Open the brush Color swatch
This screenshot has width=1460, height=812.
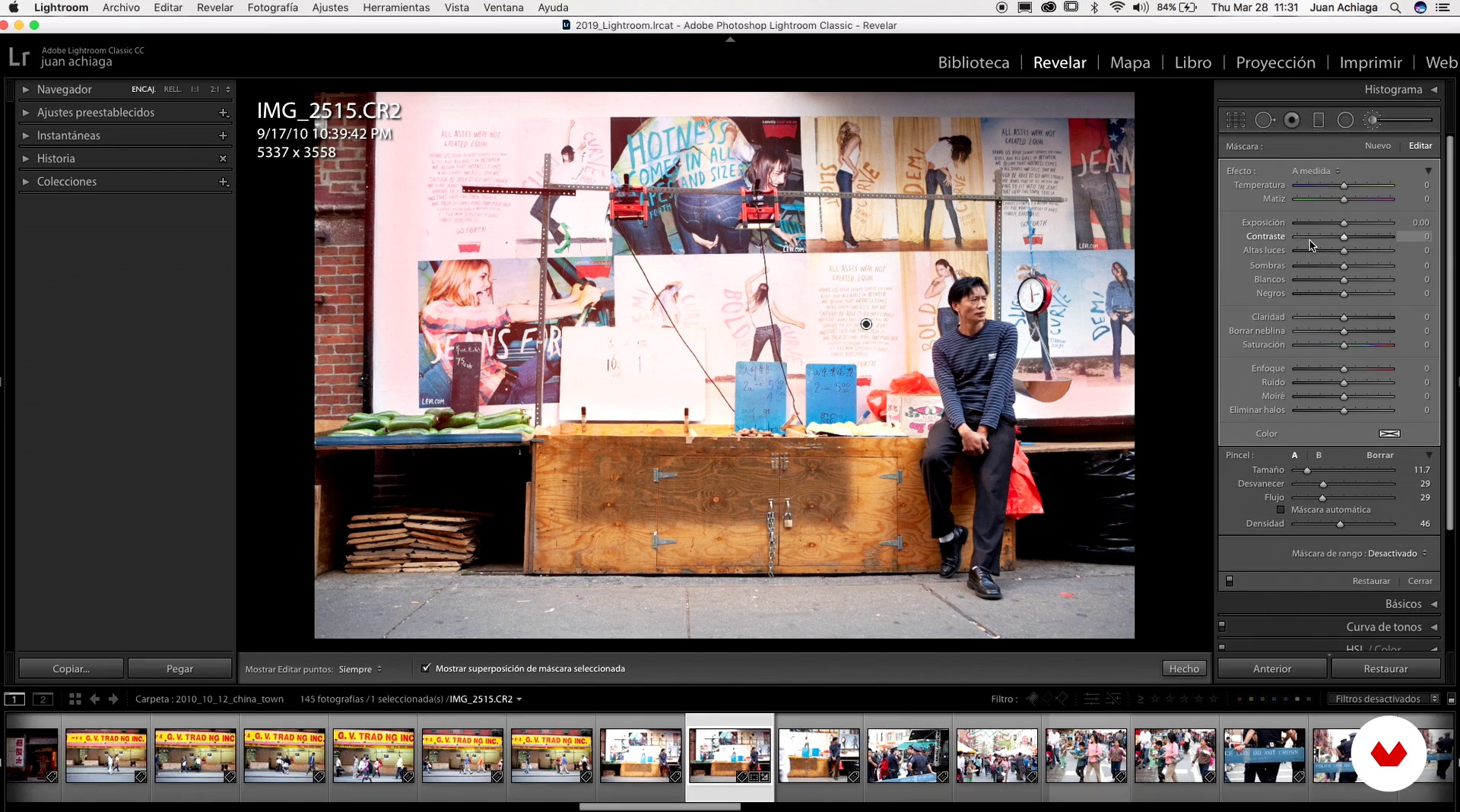(x=1389, y=434)
